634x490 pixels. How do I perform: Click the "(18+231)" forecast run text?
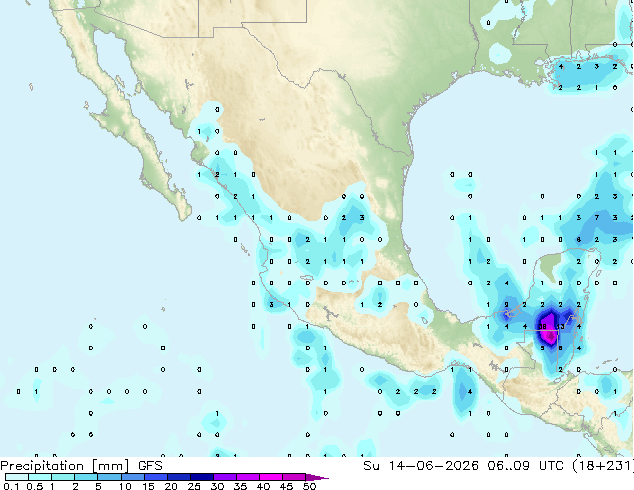[603, 466]
